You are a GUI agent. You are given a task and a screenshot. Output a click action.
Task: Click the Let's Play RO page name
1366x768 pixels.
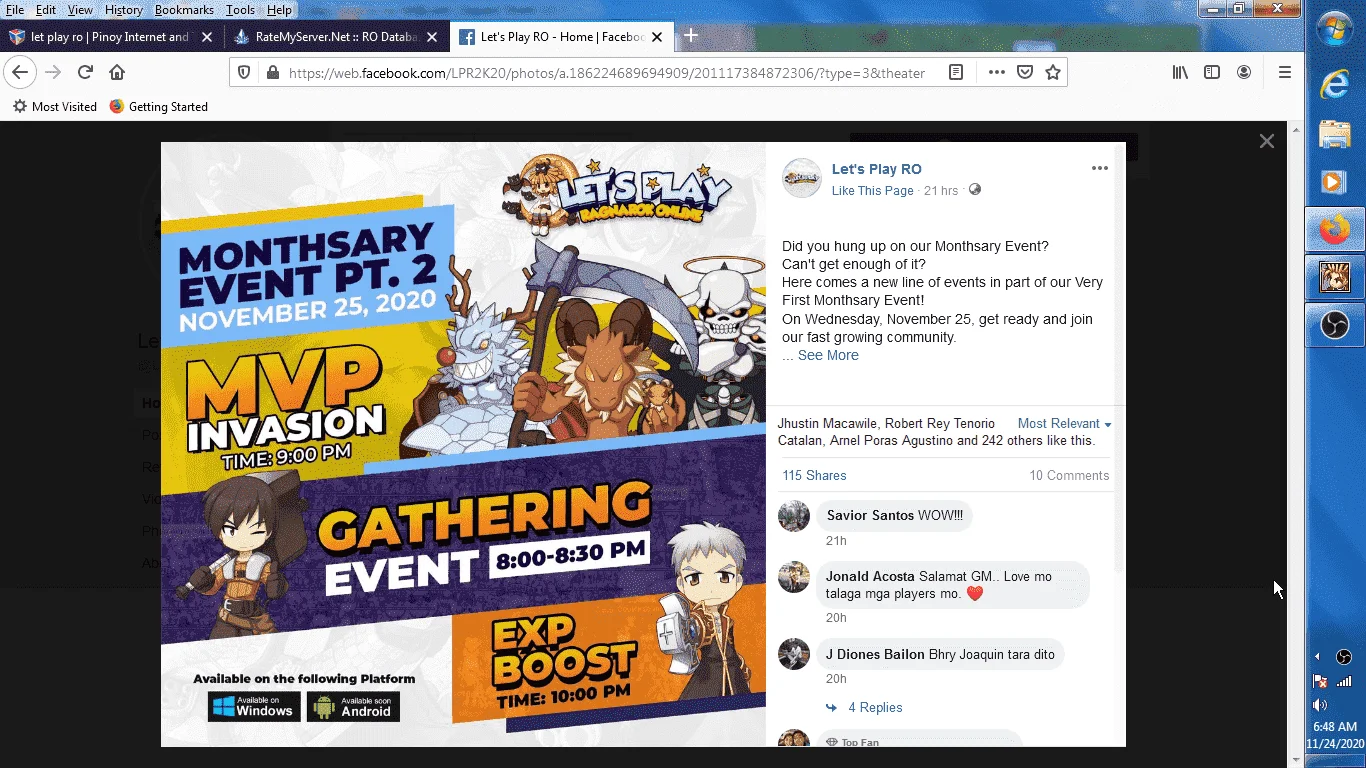coord(876,169)
